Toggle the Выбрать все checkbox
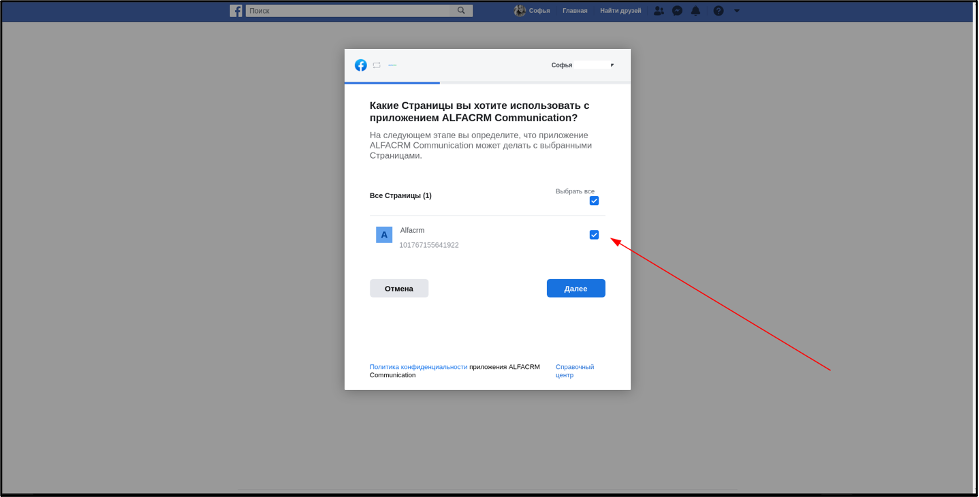The width and height of the screenshot is (979, 497). point(594,200)
